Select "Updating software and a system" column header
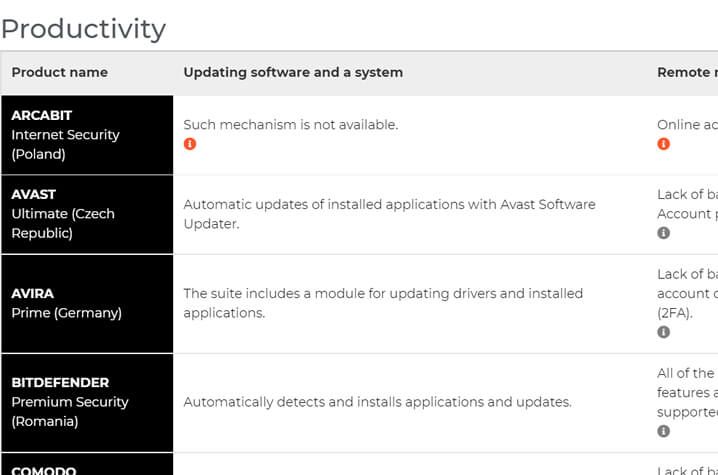Screen dimensions: 718x475 [x=293, y=72]
